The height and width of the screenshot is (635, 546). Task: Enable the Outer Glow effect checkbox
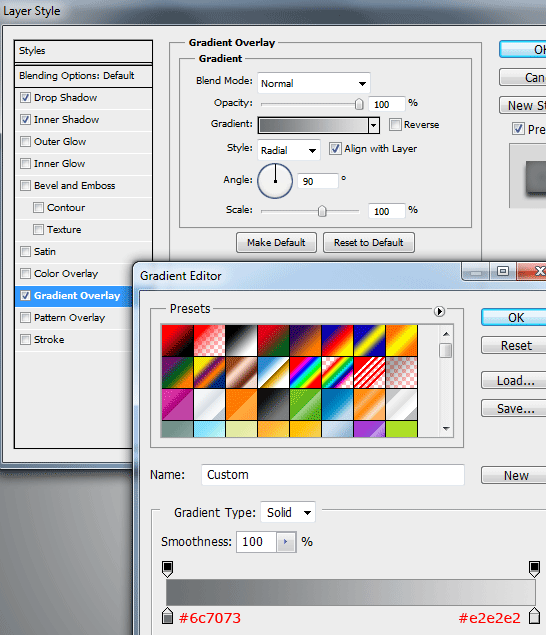(26, 141)
